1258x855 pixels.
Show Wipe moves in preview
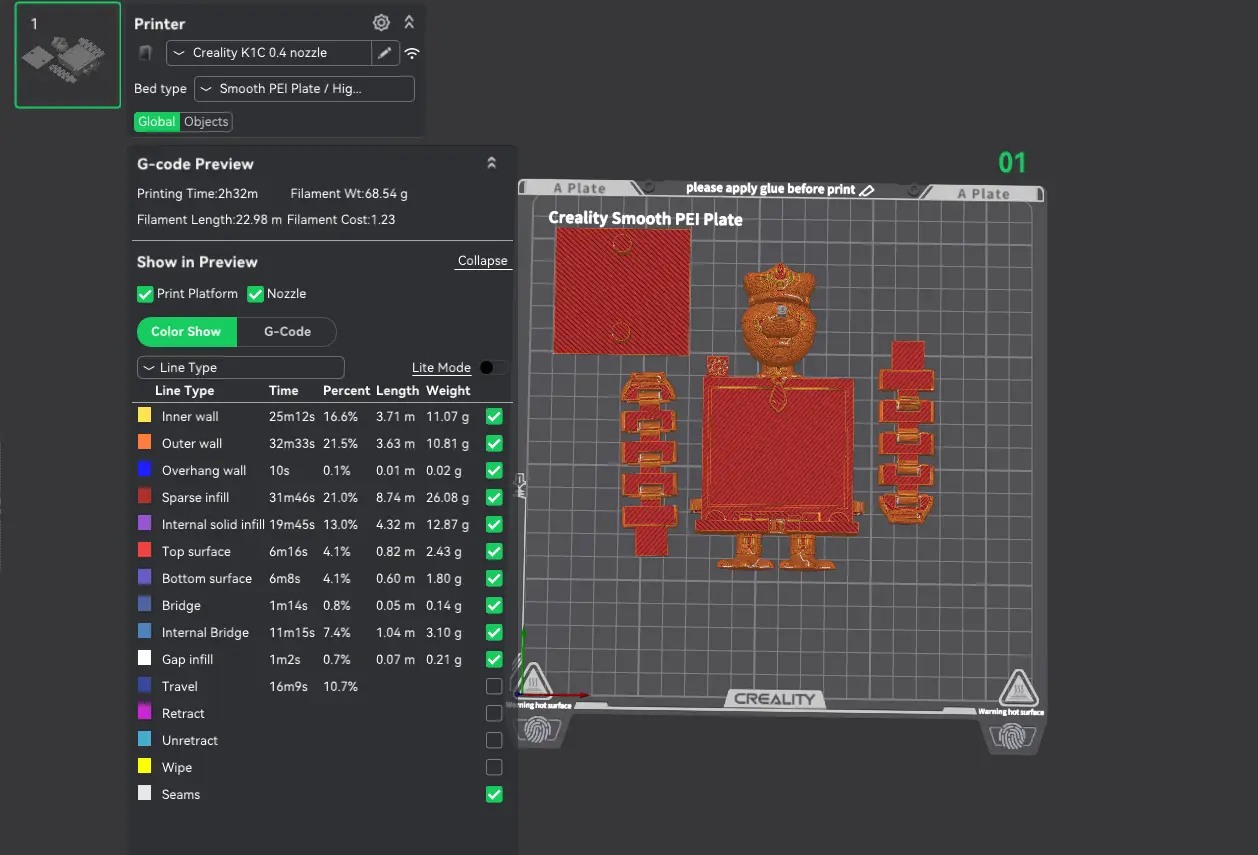(x=494, y=767)
